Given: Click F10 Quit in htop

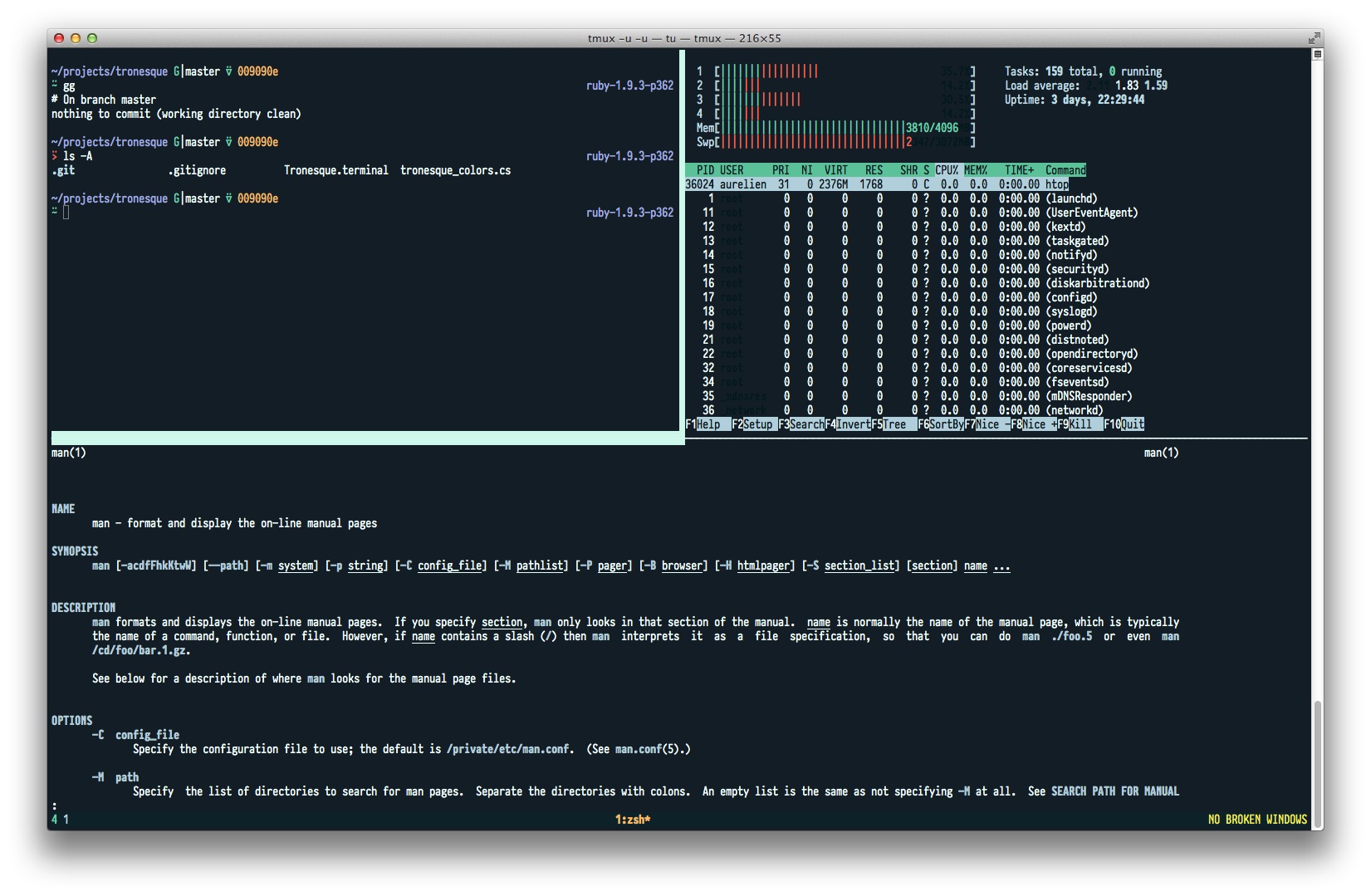Looking at the screenshot, I should tap(1124, 424).
